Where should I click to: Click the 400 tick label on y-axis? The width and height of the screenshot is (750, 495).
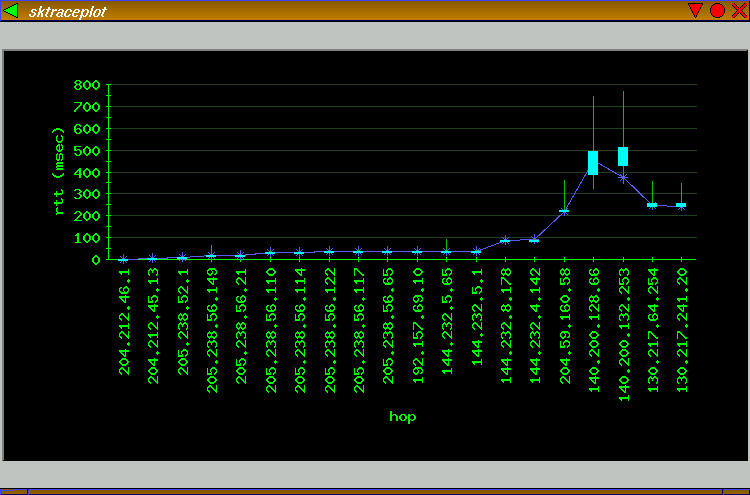click(87, 172)
